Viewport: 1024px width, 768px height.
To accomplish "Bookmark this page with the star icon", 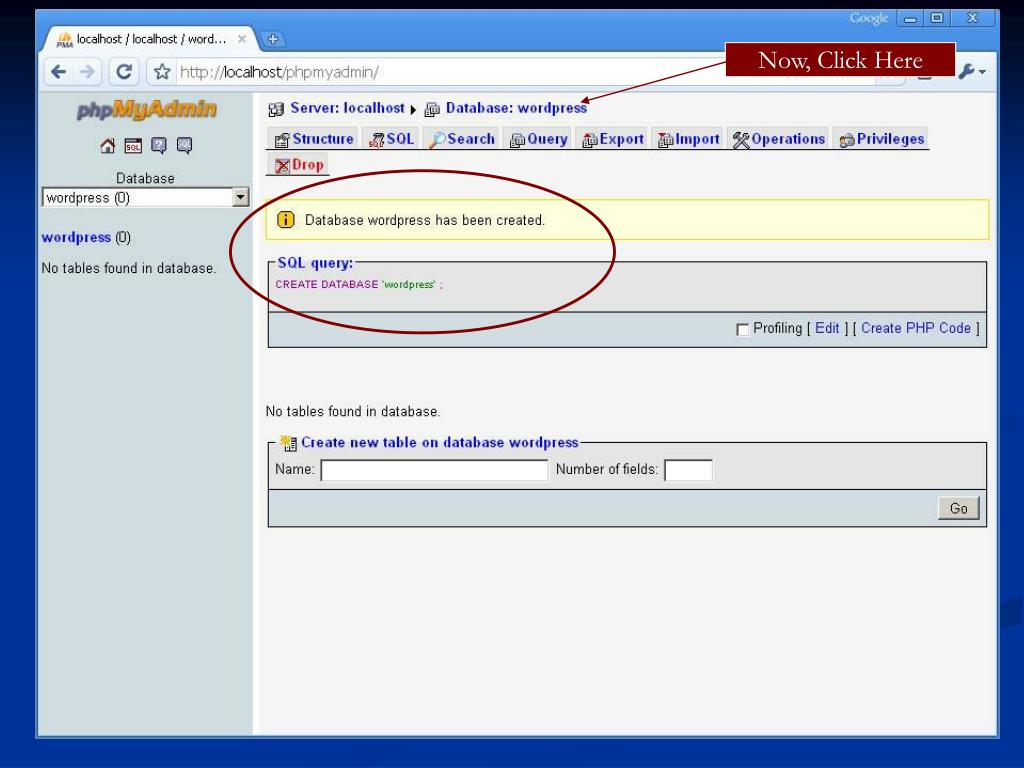I will click(162, 71).
